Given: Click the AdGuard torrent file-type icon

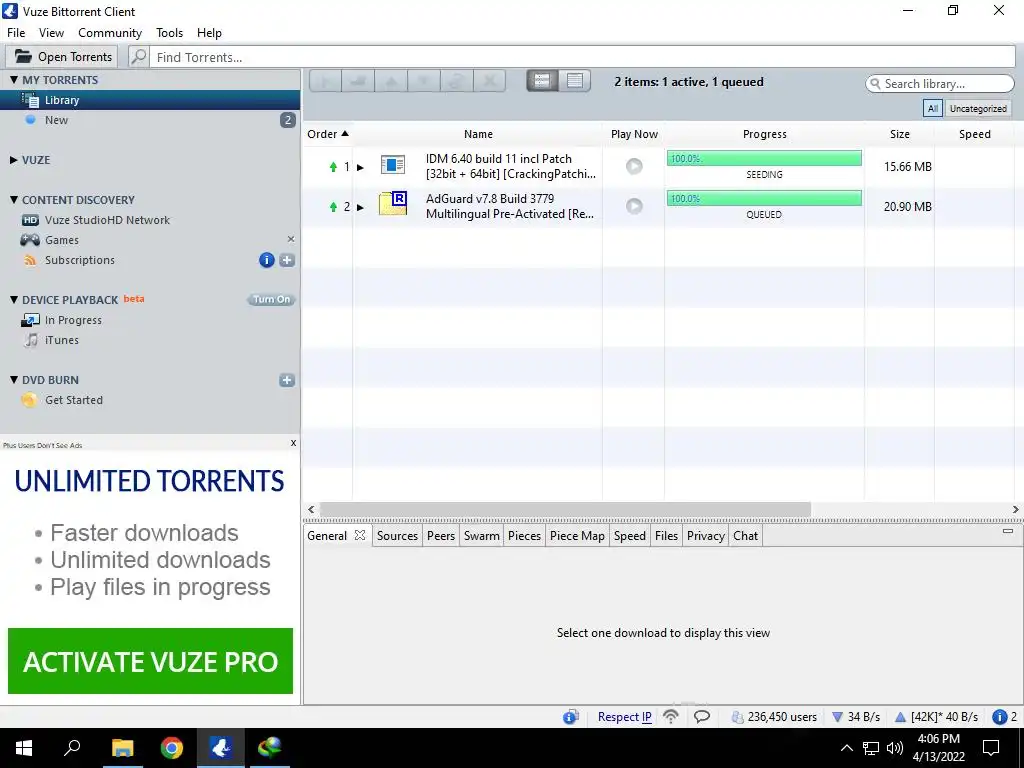Looking at the screenshot, I should tap(393, 203).
